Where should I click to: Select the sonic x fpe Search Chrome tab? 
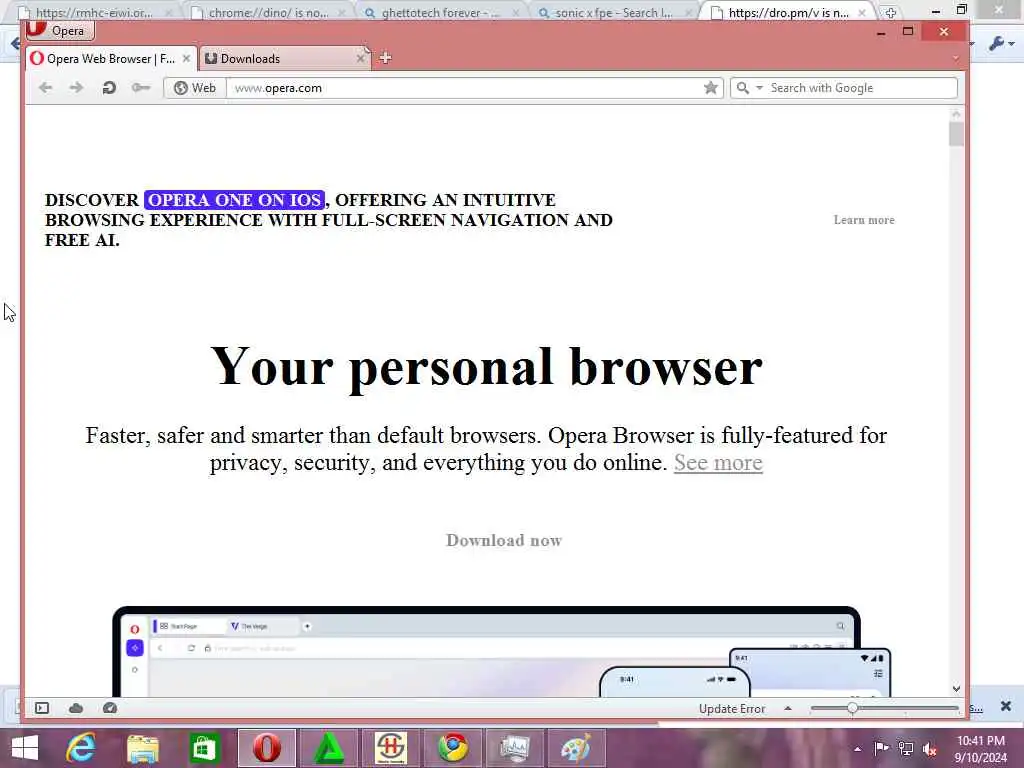[613, 12]
